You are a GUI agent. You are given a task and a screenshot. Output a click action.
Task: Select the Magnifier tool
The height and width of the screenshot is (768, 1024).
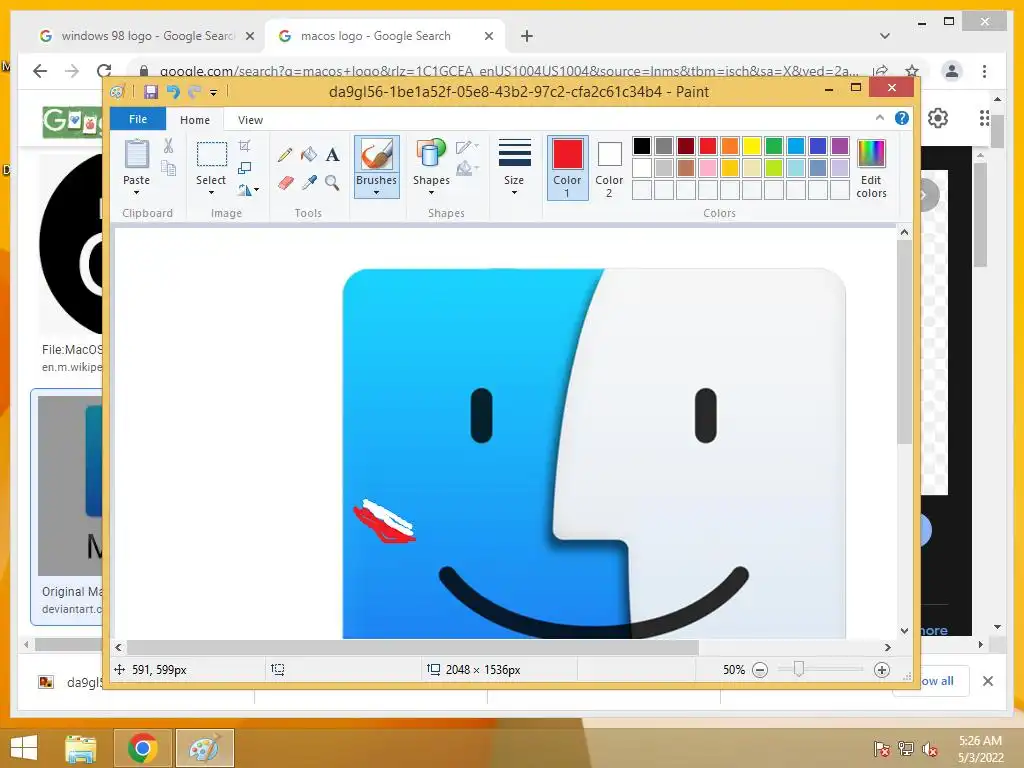332,183
